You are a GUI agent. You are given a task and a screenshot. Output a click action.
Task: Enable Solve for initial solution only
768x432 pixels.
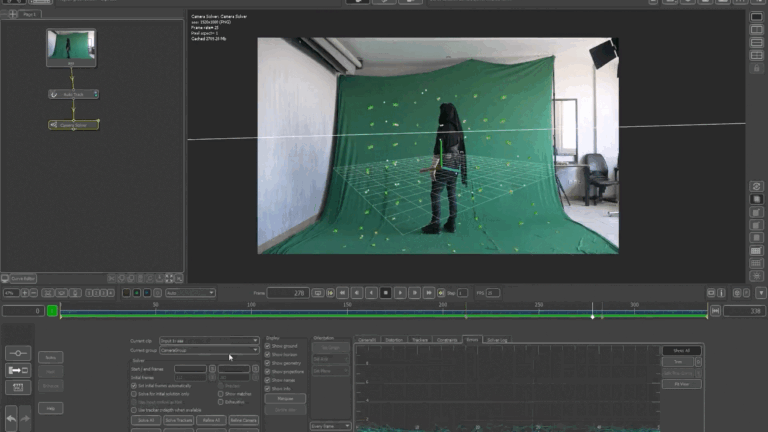pos(134,394)
